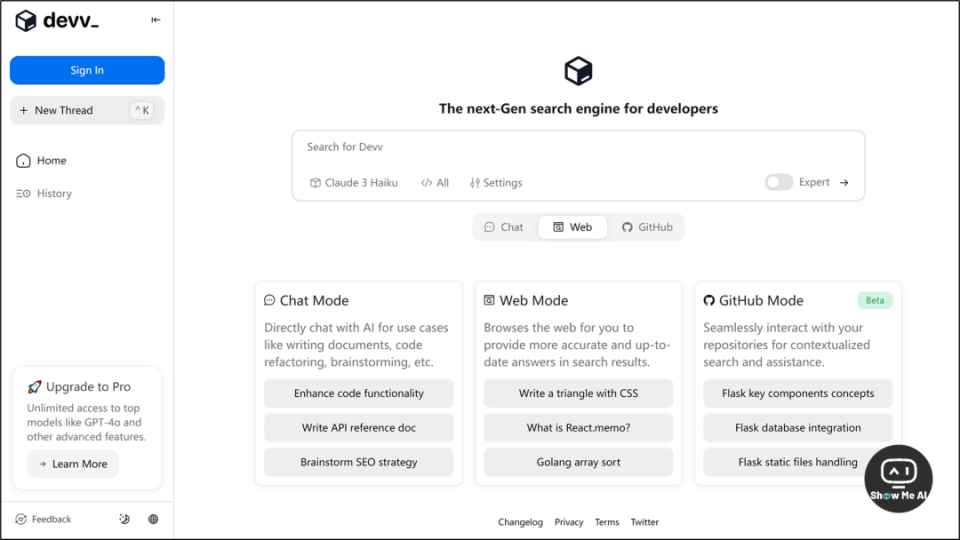Click the Chat Mode heading
960x540 pixels.
coord(314,301)
